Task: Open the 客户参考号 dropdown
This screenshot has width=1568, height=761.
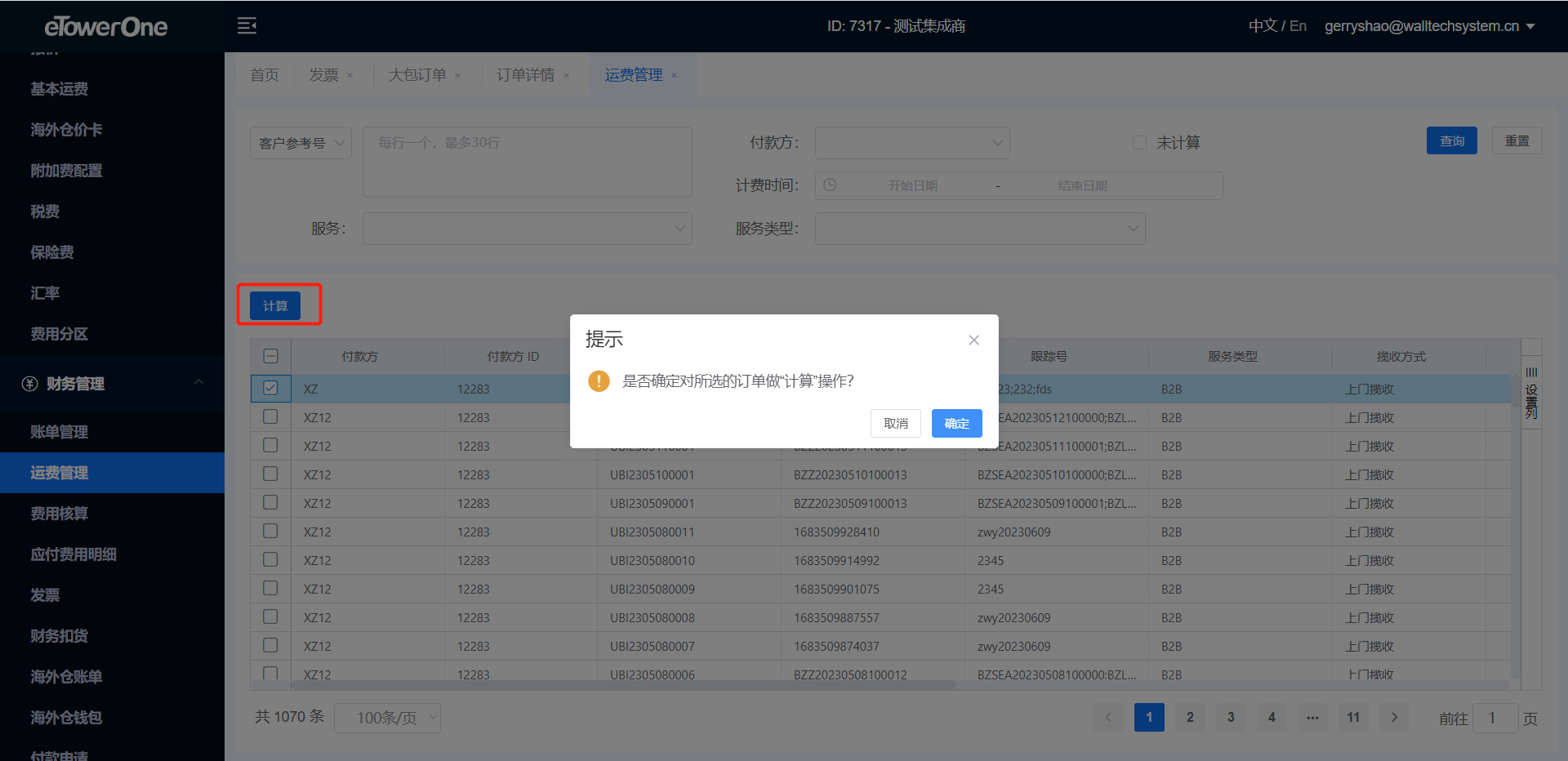Action: coord(301,143)
